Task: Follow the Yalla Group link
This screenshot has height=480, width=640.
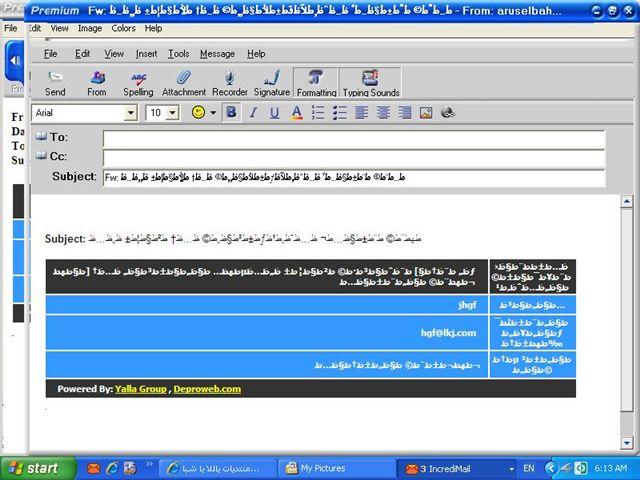Action: (140, 389)
